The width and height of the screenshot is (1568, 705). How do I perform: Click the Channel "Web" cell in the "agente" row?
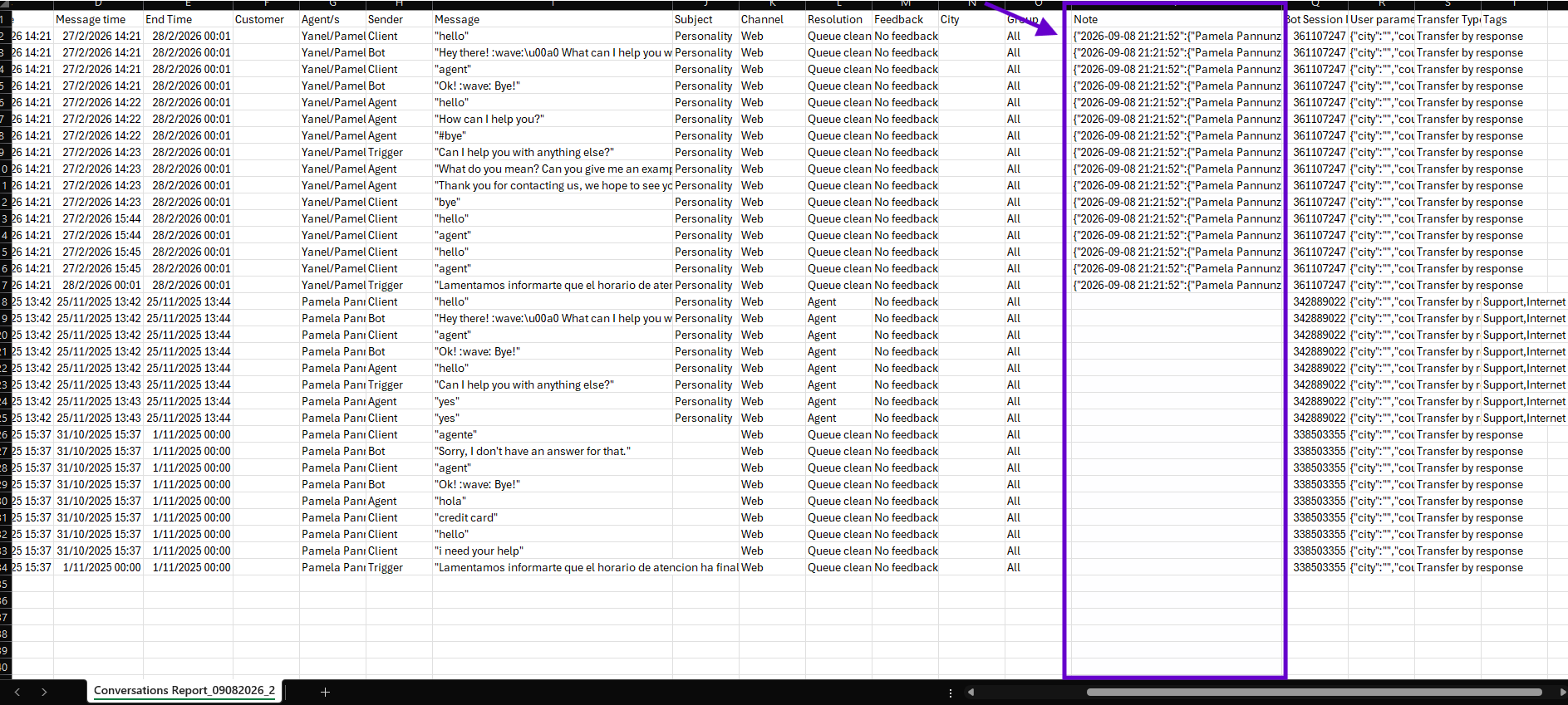[x=772, y=434]
